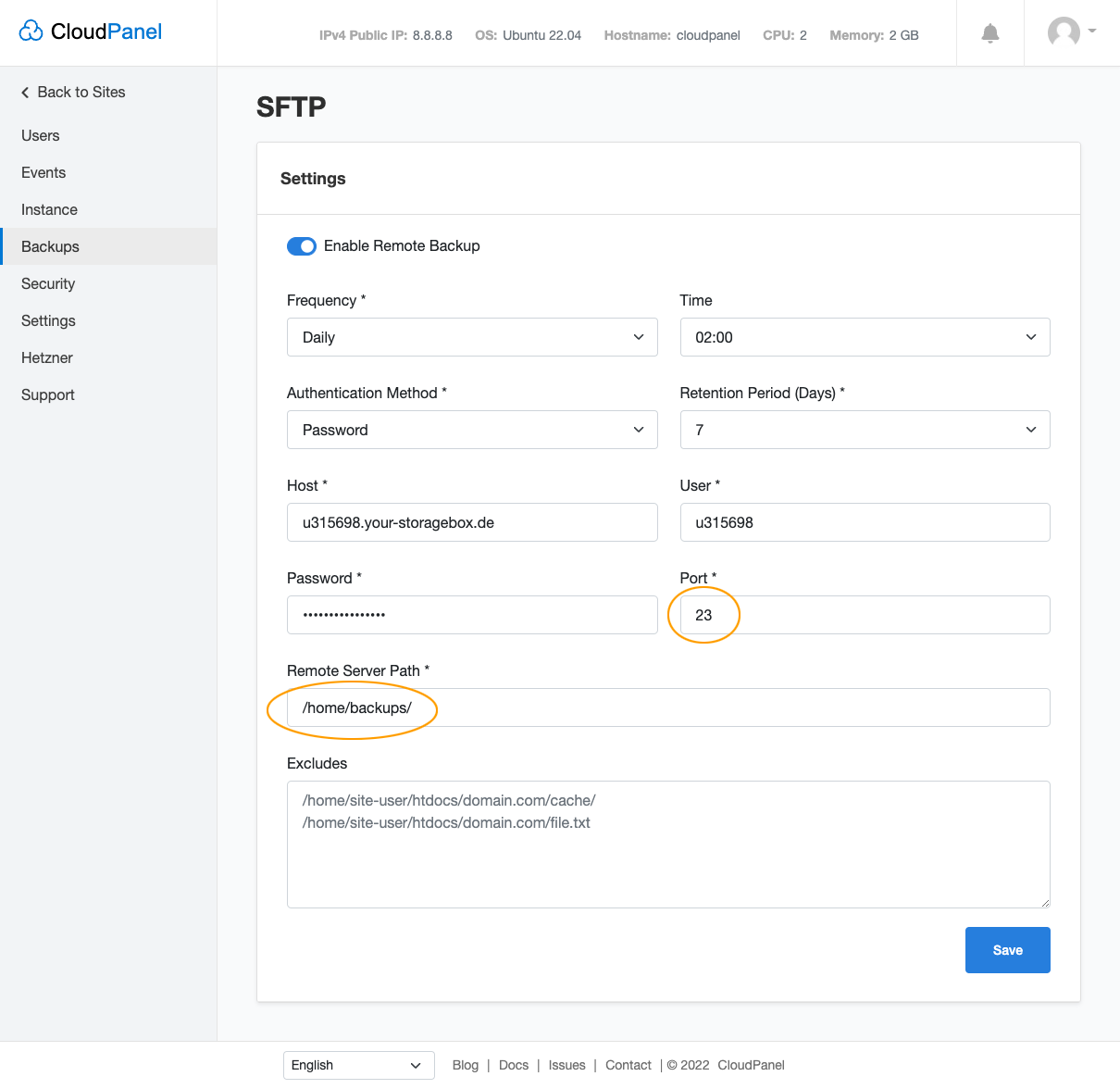The height and width of the screenshot is (1089, 1120).
Task: Click the Save button
Action: click(x=1007, y=949)
